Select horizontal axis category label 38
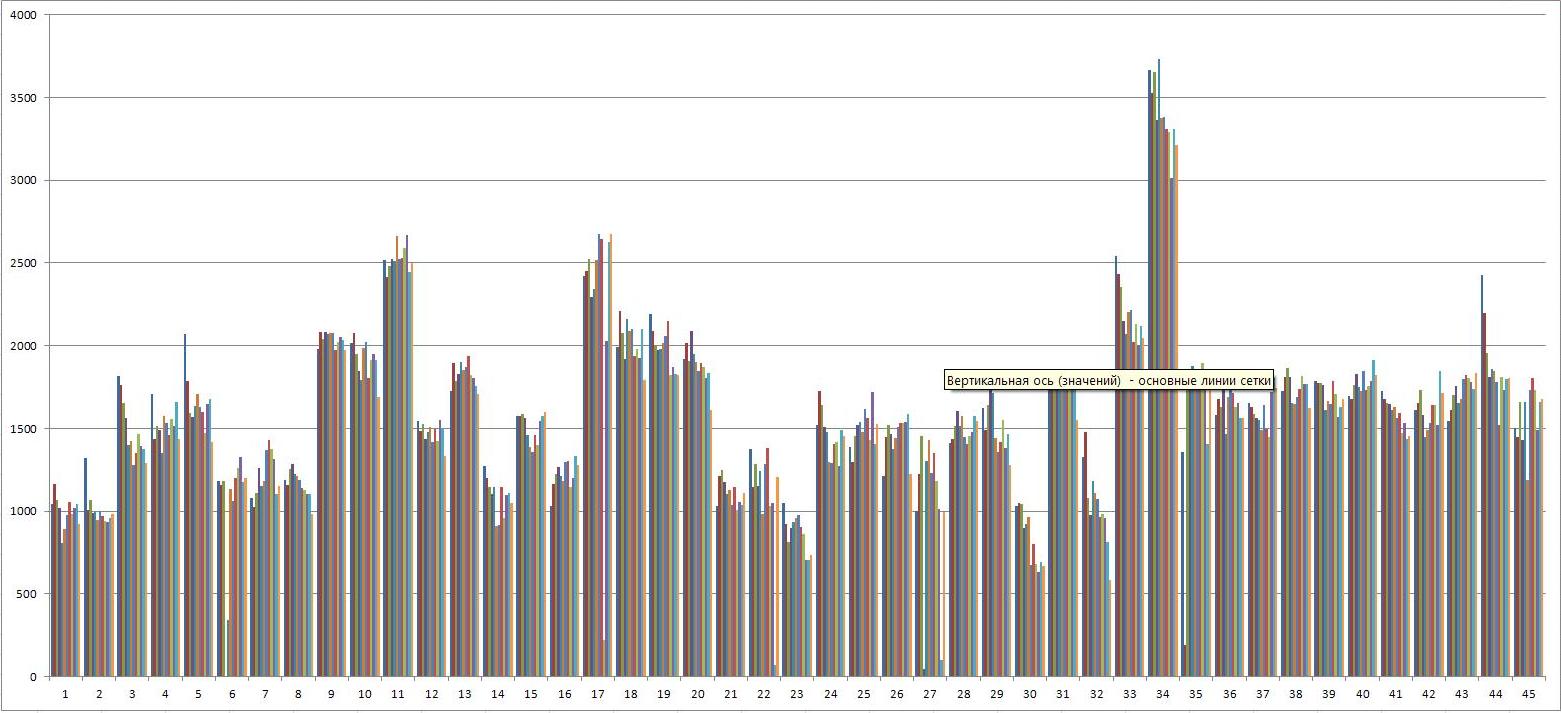Viewport: 1561px width, 713px height. point(1296,694)
